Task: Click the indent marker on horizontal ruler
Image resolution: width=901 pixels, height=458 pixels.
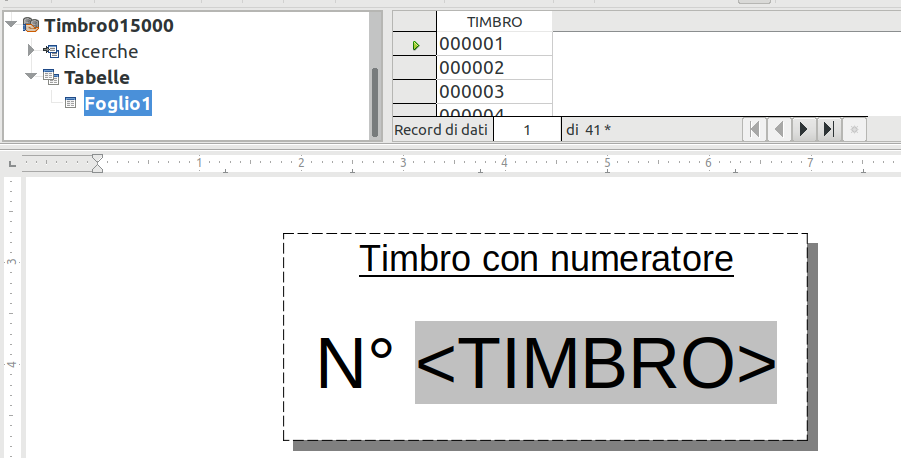Action: coord(97,162)
